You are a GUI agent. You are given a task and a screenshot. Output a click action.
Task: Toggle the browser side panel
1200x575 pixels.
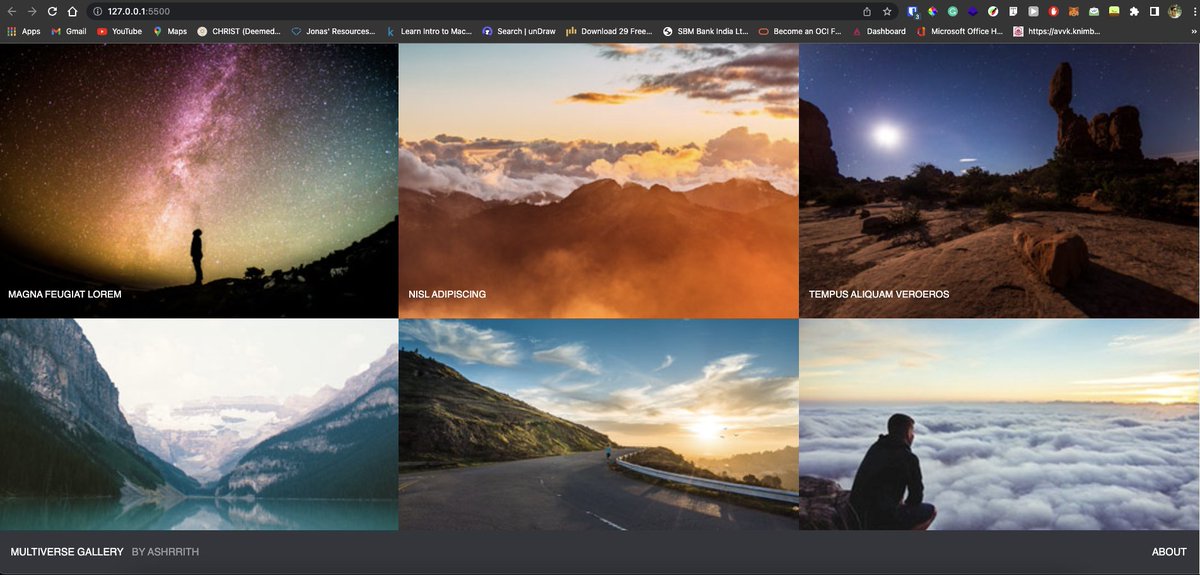[x=1154, y=11]
